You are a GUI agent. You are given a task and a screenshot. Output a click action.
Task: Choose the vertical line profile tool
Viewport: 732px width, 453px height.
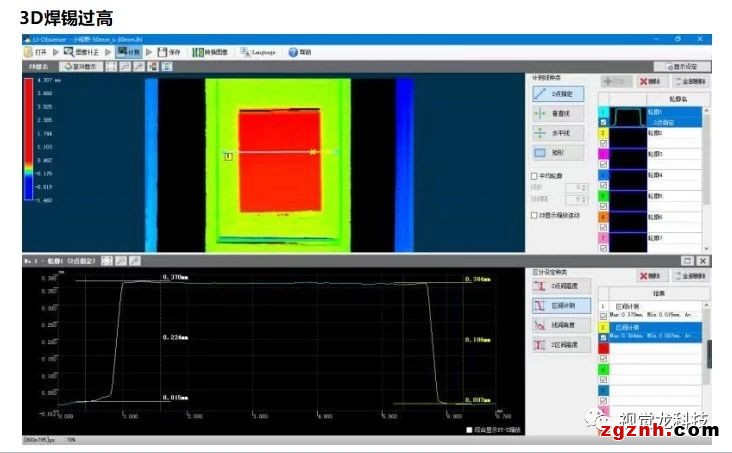[557, 114]
